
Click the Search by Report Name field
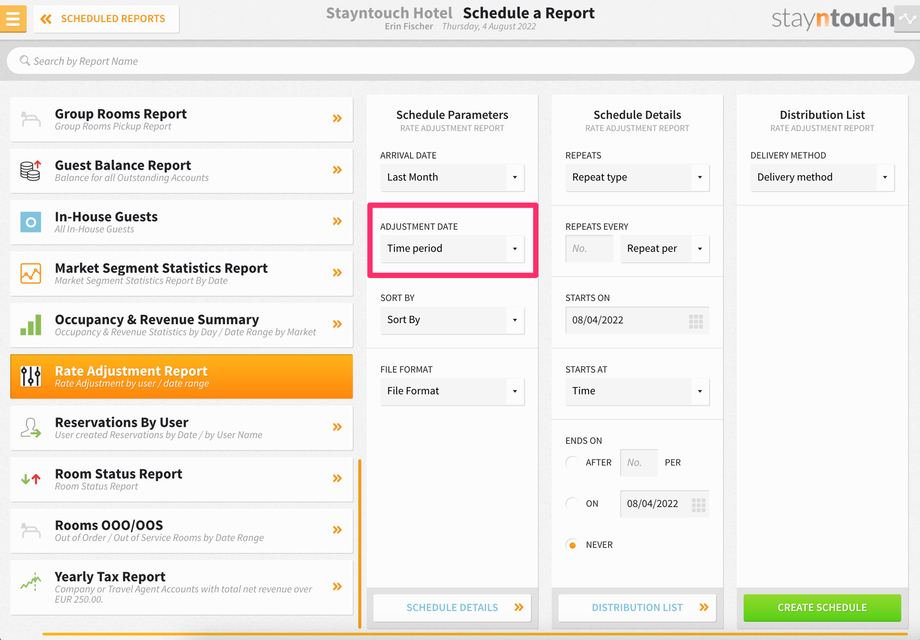(x=460, y=61)
